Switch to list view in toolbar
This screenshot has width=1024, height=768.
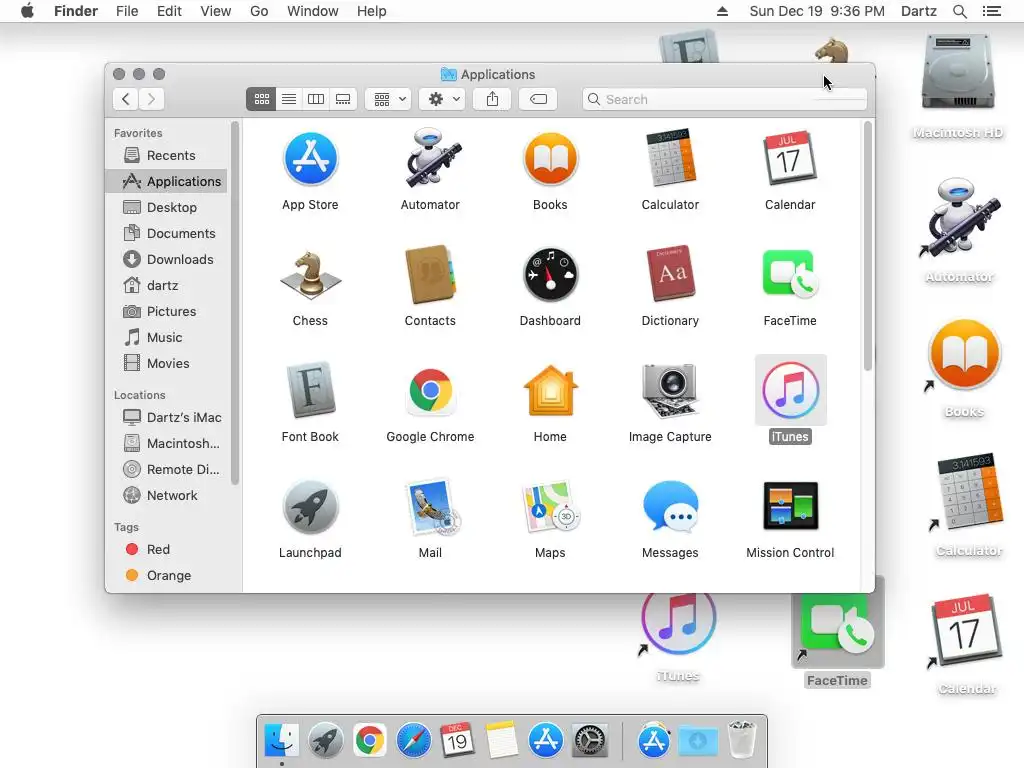coord(289,99)
